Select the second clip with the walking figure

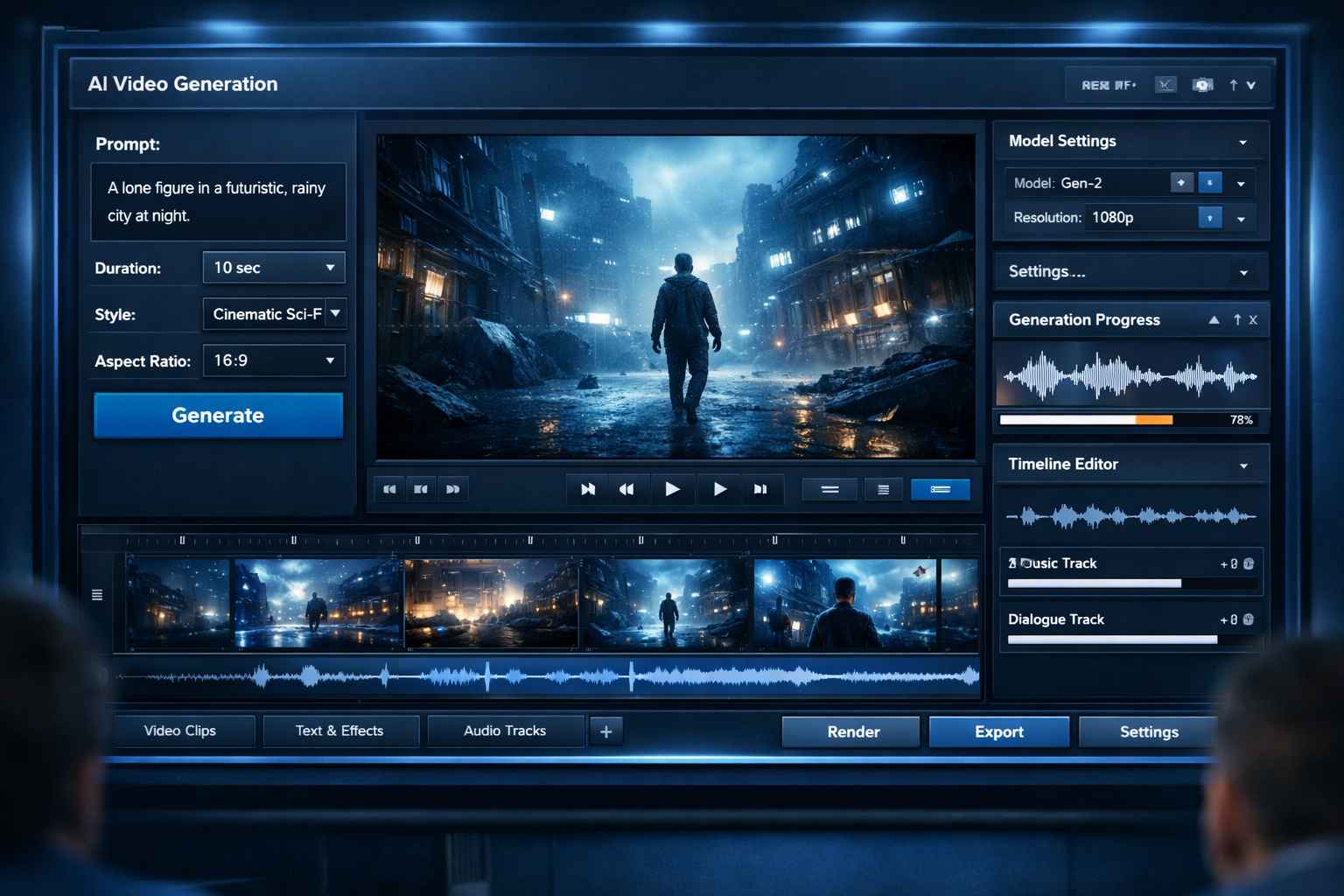tap(318, 604)
